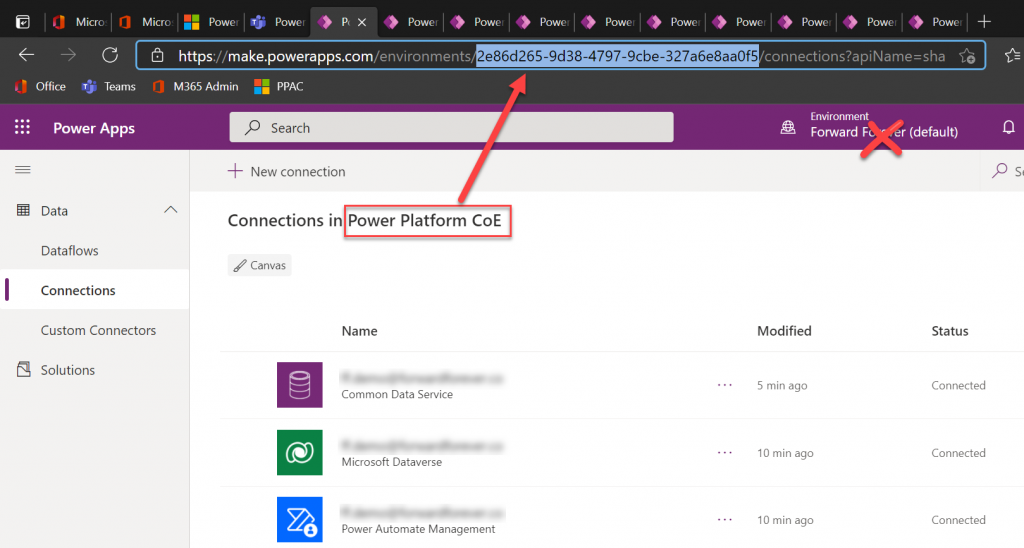This screenshot has width=1024, height=548.
Task: Click the Microsoft Dataverse connector icon
Action: tap(300, 452)
